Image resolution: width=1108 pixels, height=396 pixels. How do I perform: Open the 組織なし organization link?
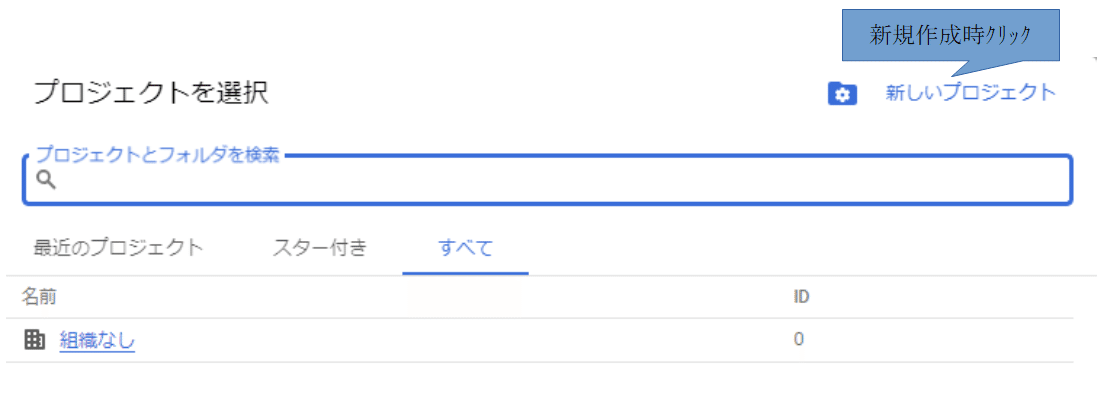[98, 341]
